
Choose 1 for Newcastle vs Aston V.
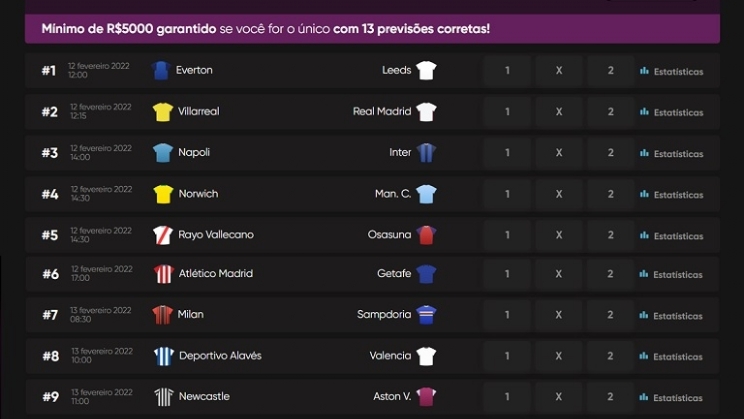[x=507, y=396]
